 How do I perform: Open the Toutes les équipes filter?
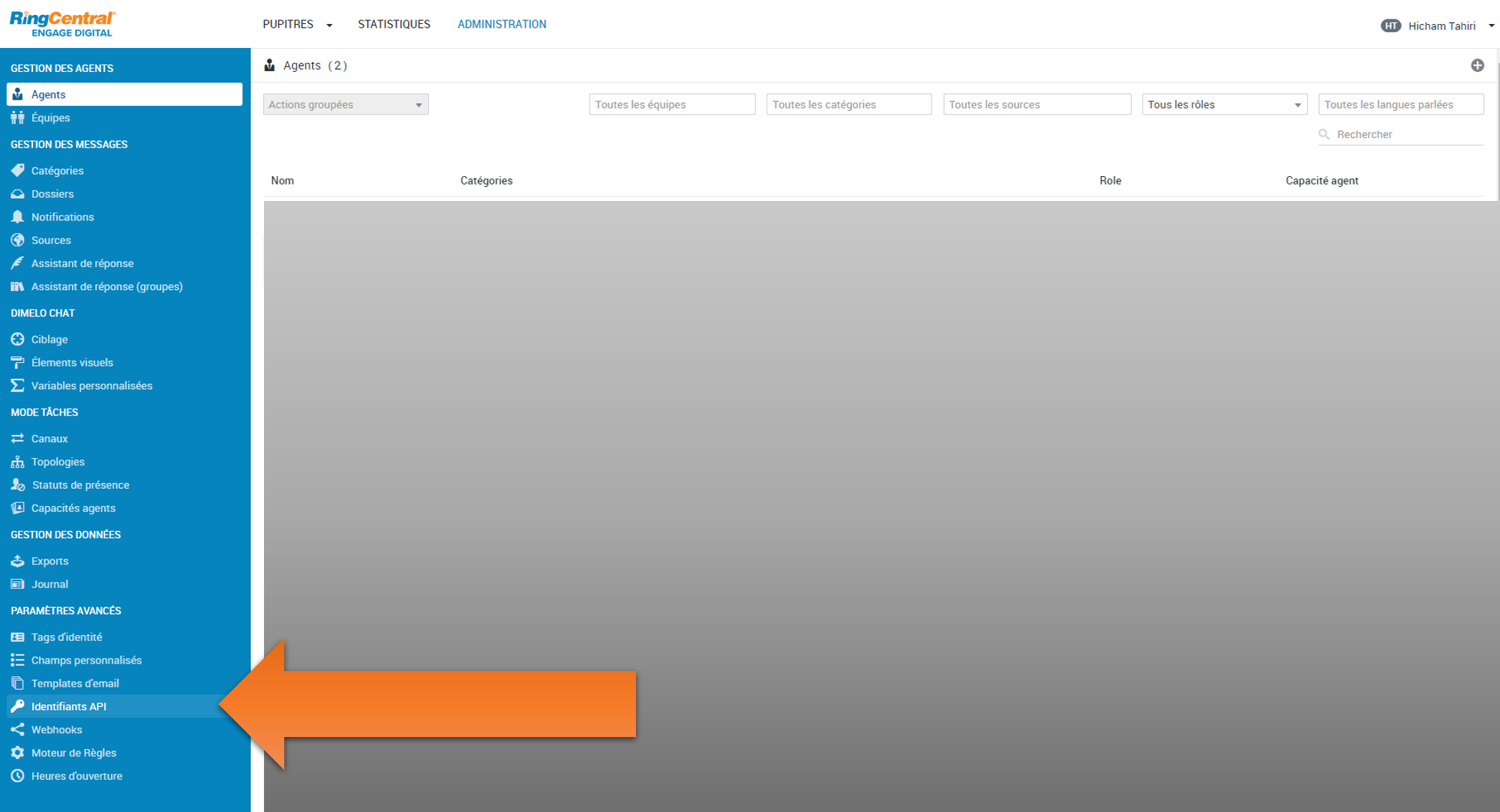(x=672, y=104)
